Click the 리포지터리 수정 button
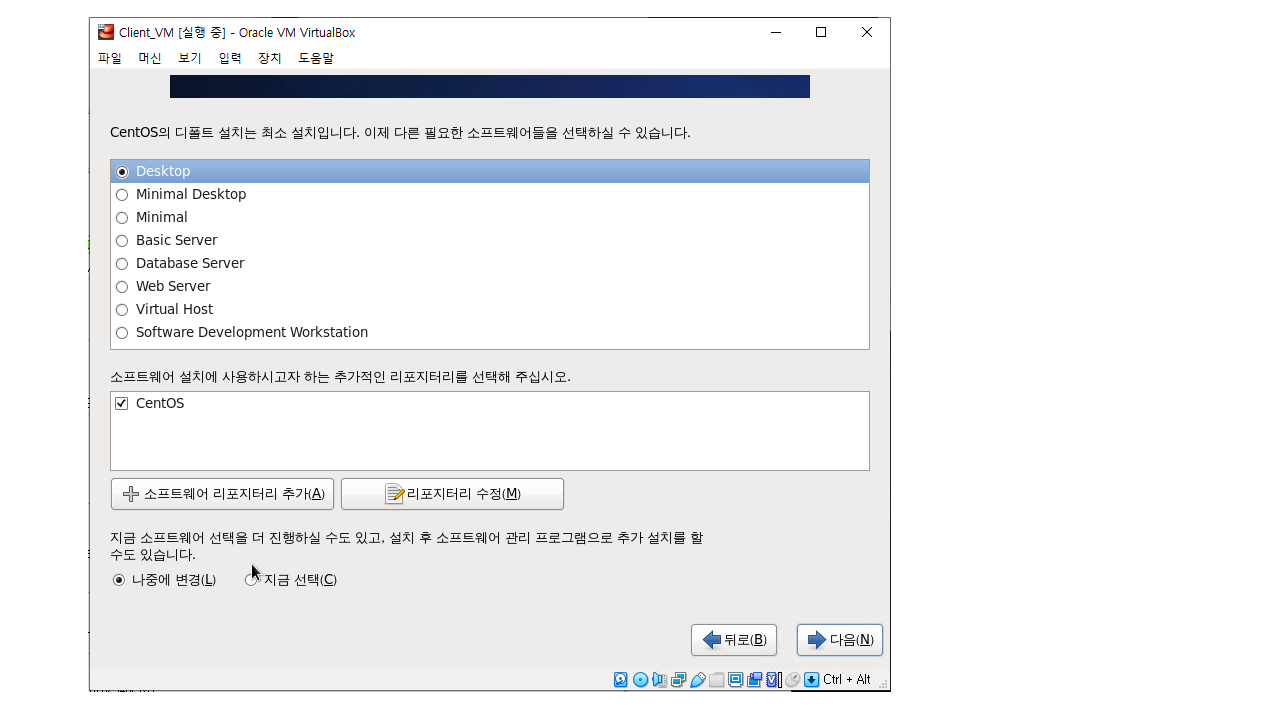The image size is (1280, 720). coord(452,494)
